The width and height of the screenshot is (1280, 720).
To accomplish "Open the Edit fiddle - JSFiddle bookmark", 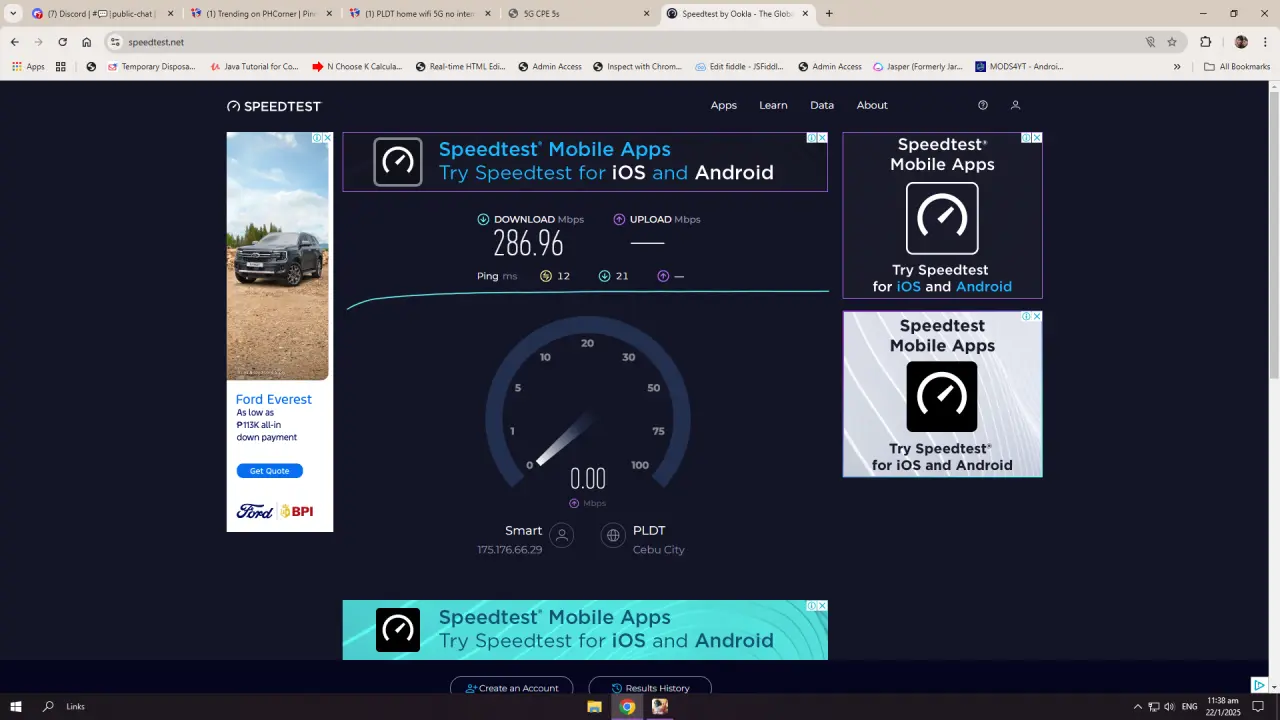I will (740, 67).
